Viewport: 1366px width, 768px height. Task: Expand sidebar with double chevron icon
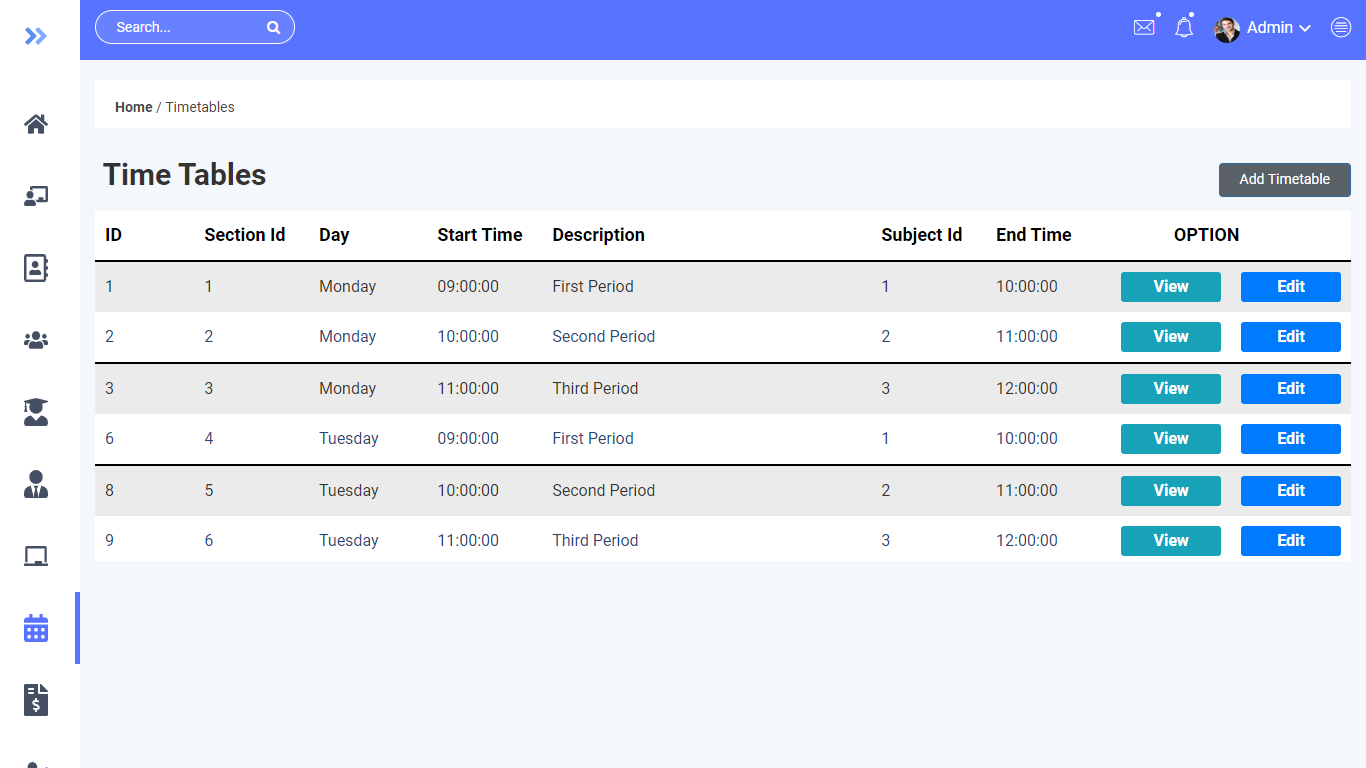36,37
